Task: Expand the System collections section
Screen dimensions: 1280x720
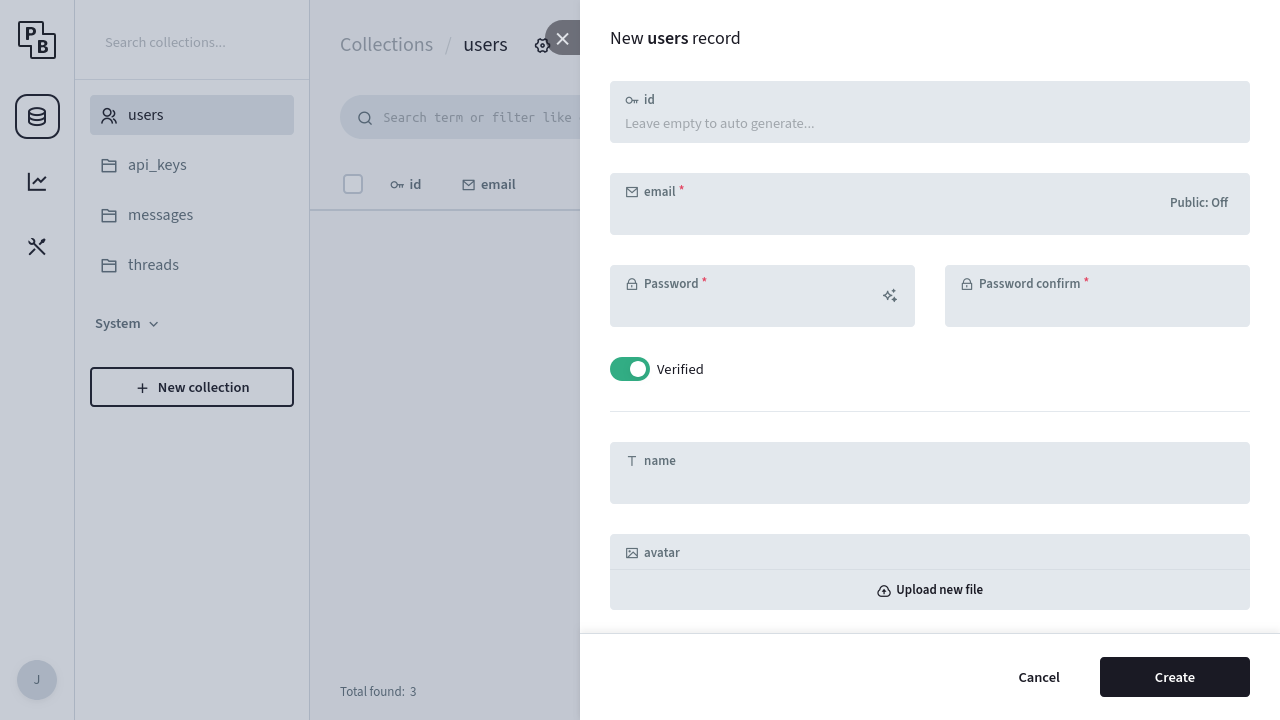Action: 127,323
